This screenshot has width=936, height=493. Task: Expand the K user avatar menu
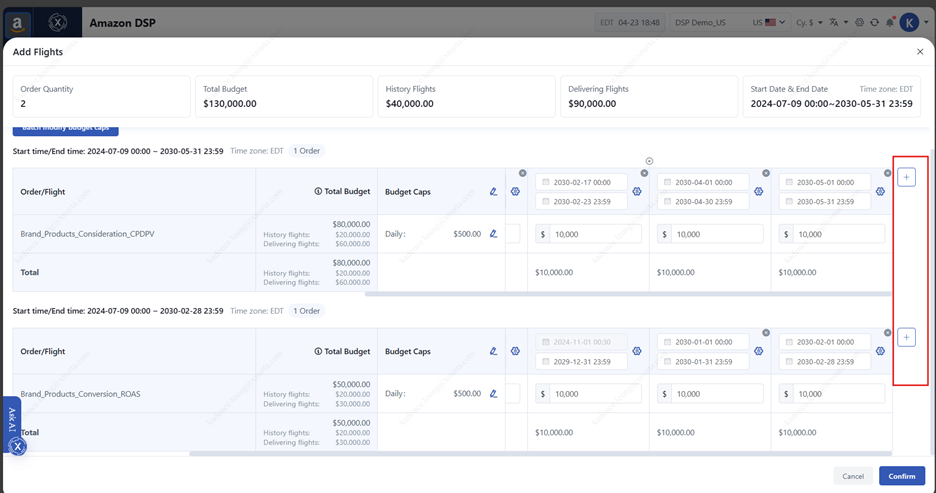click(x=910, y=22)
